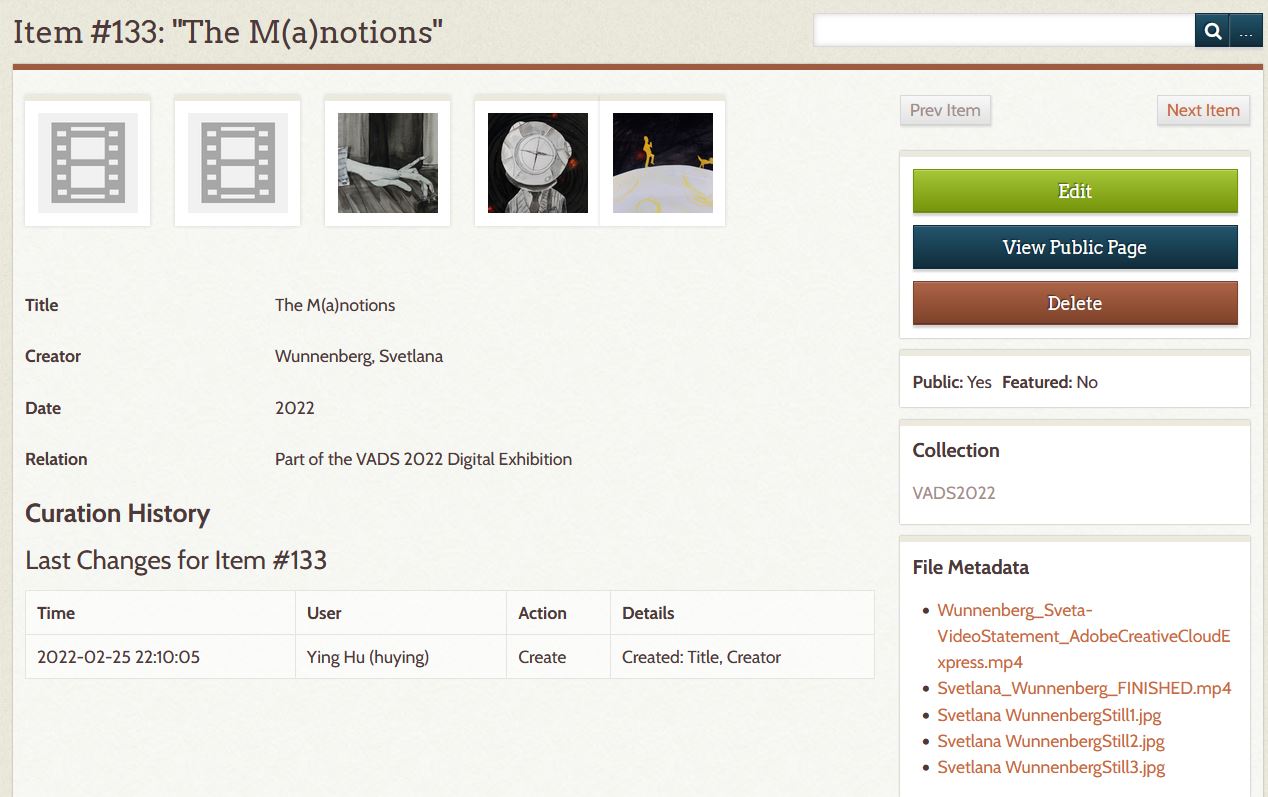Go to the Prev Item
Viewport: 1268px width, 797px height.
pyautogui.click(x=945, y=110)
